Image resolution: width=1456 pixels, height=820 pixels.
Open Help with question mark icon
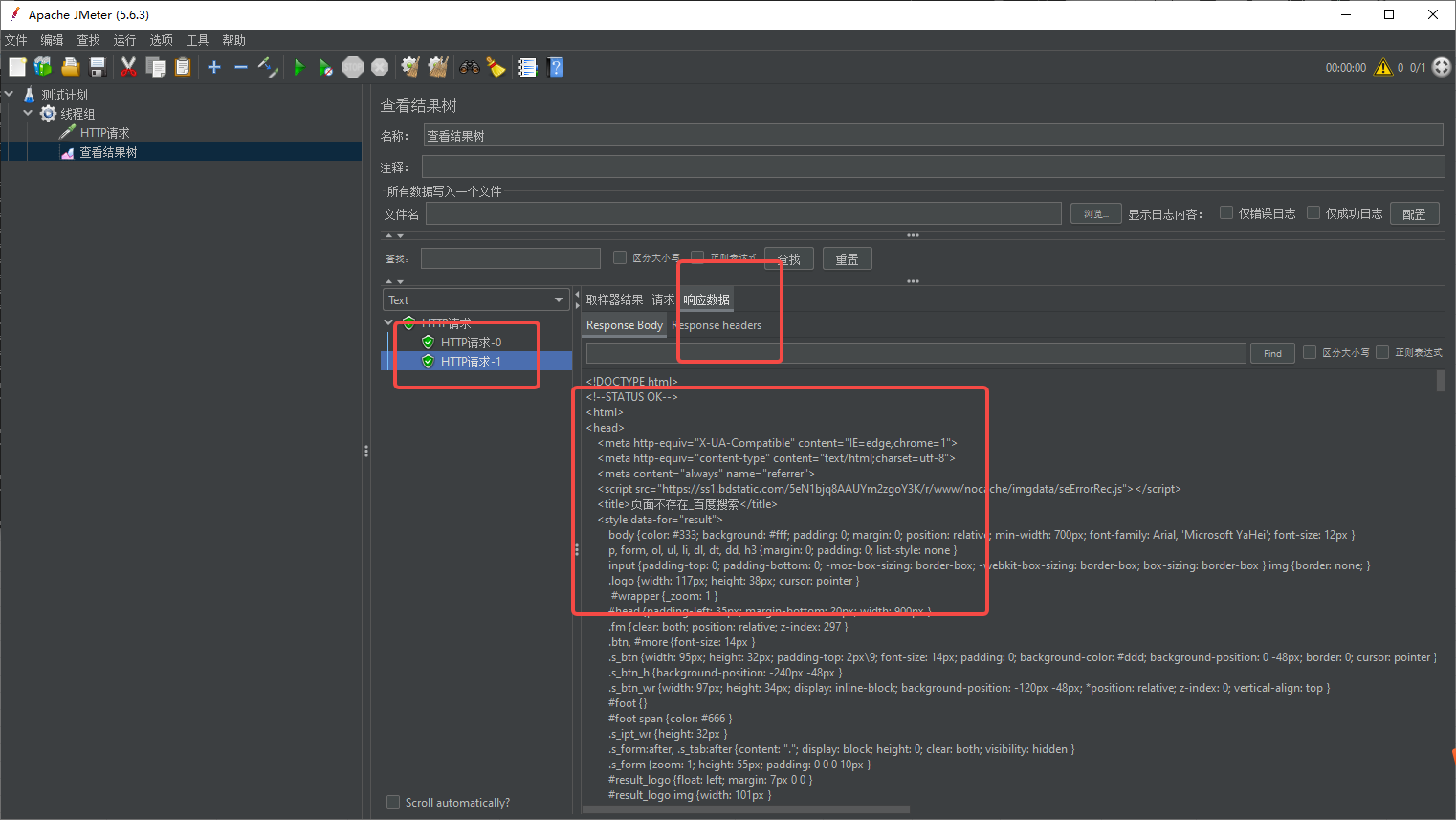(555, 67)
